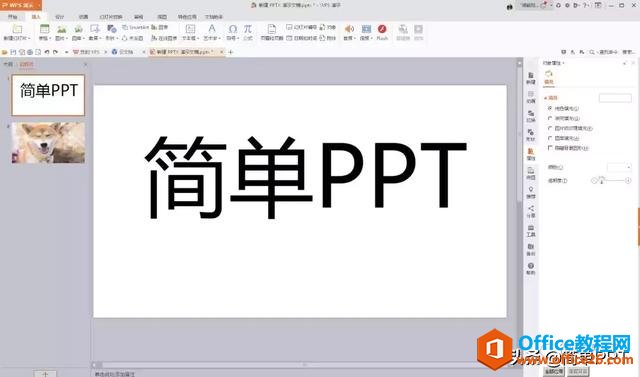This screenshot has width=640, height=377.
Task: Switch to the View ribbon tab
Action: point(162,17)
